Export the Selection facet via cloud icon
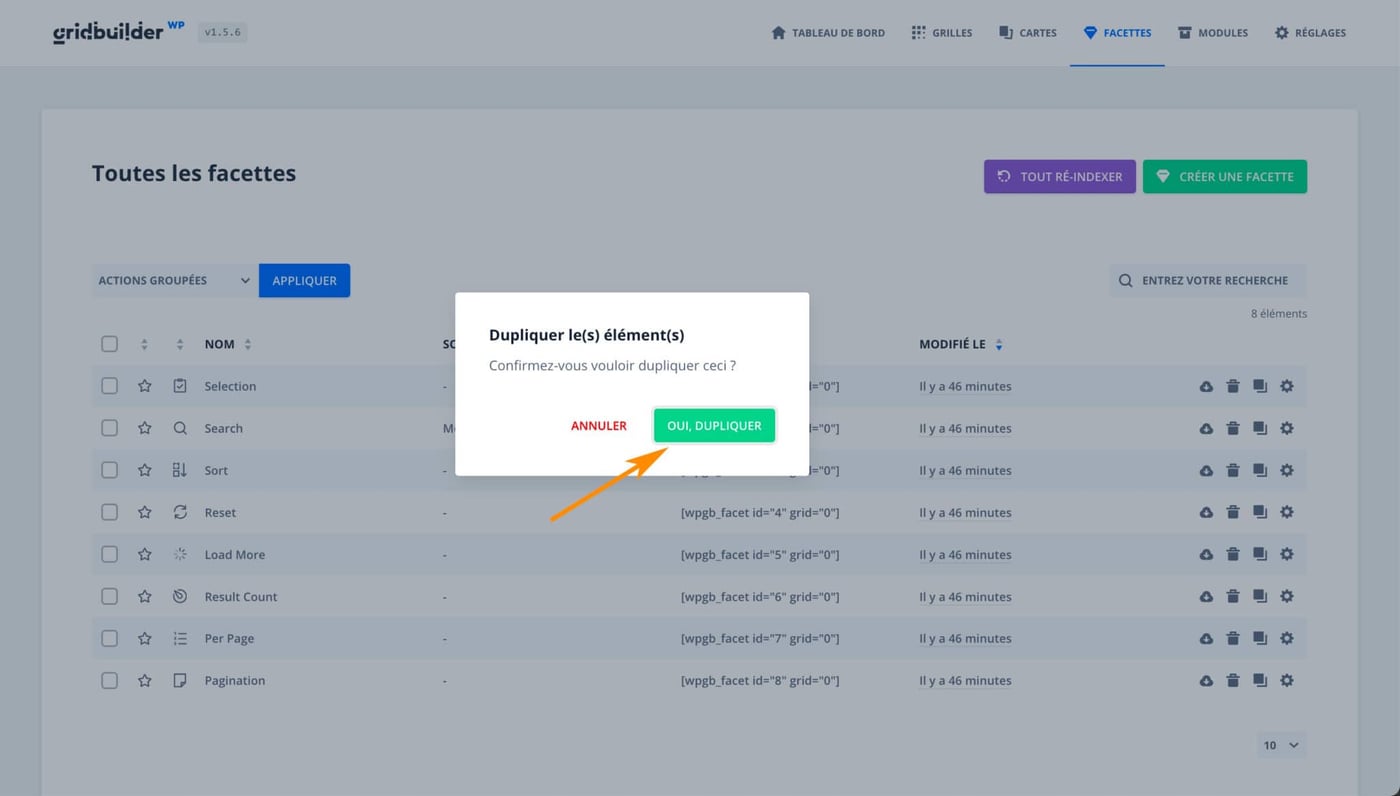Screen dimensions: 1400x796 pyautogui.click(x=1206, y=385)
